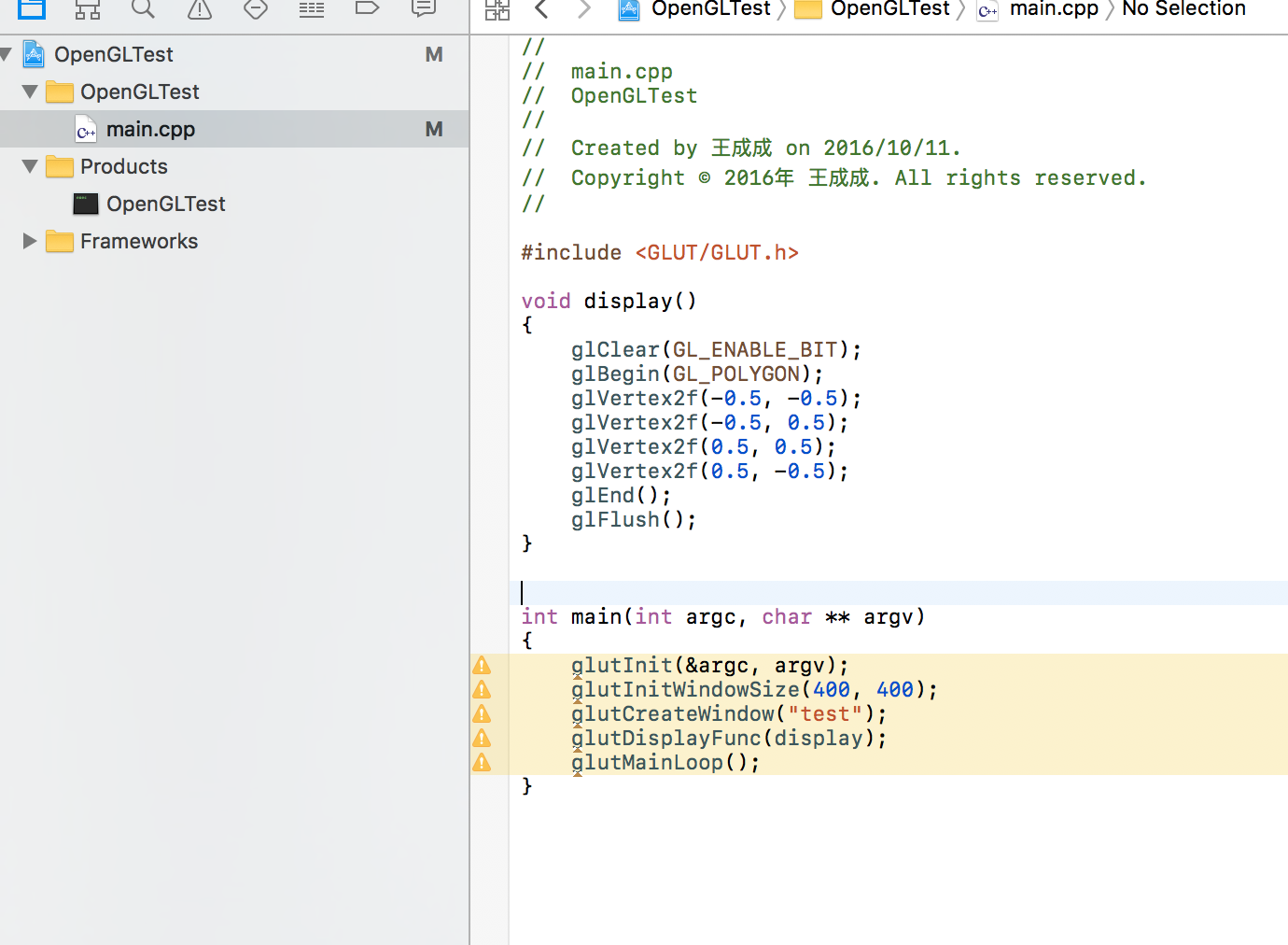Click the "glVertex2f(-0.5, 0.5);" line

(x=709, y=422)
